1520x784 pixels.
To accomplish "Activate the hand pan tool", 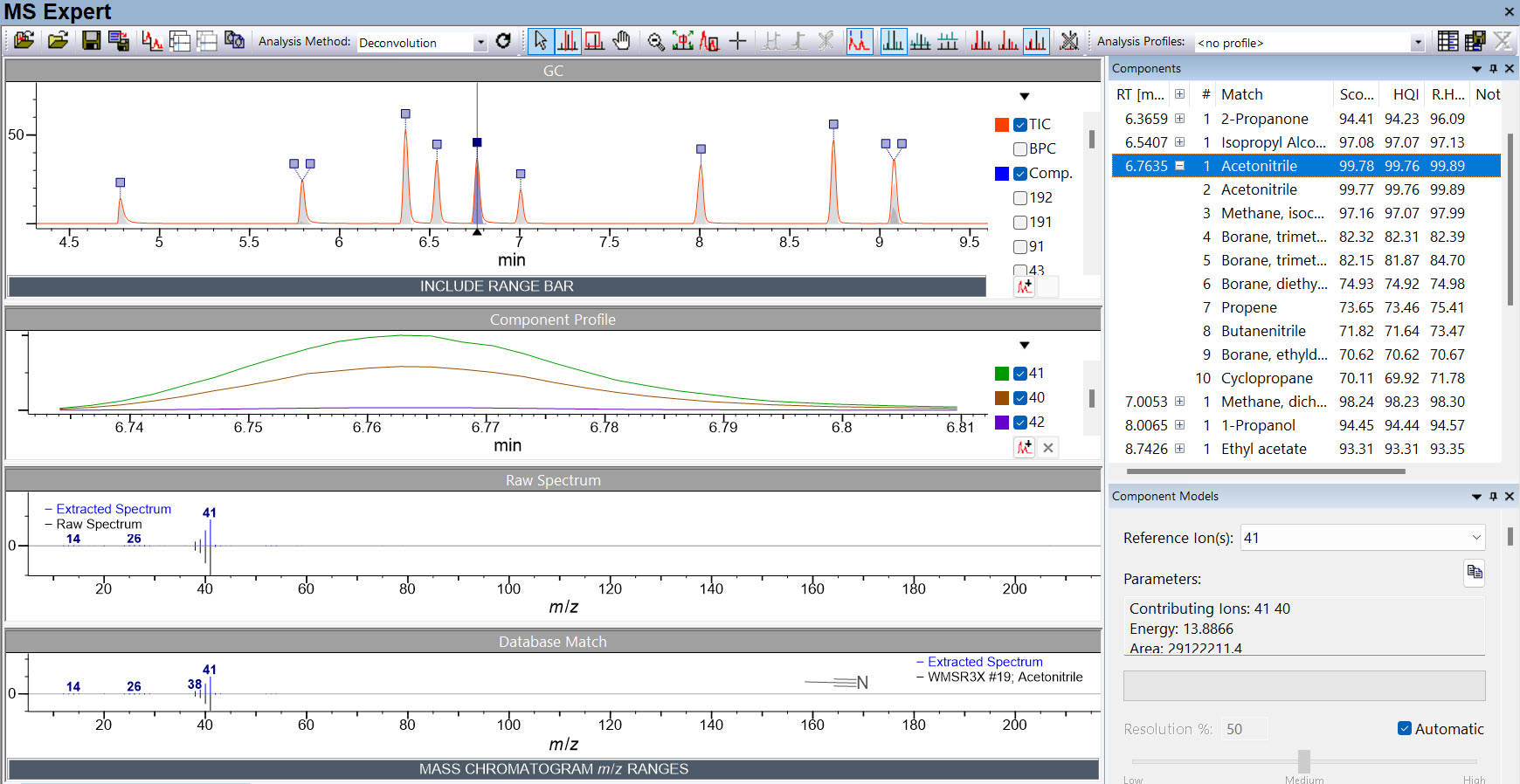I will coord(621,41).
